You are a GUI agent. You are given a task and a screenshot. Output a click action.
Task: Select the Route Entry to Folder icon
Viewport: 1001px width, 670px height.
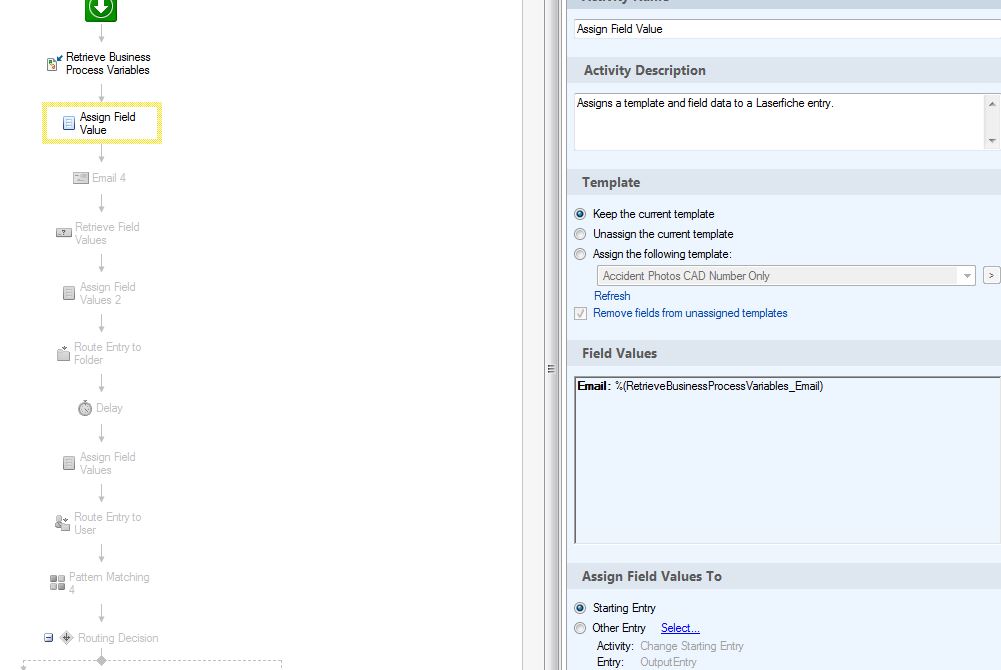pyautogui.click(x=64, y=353)
